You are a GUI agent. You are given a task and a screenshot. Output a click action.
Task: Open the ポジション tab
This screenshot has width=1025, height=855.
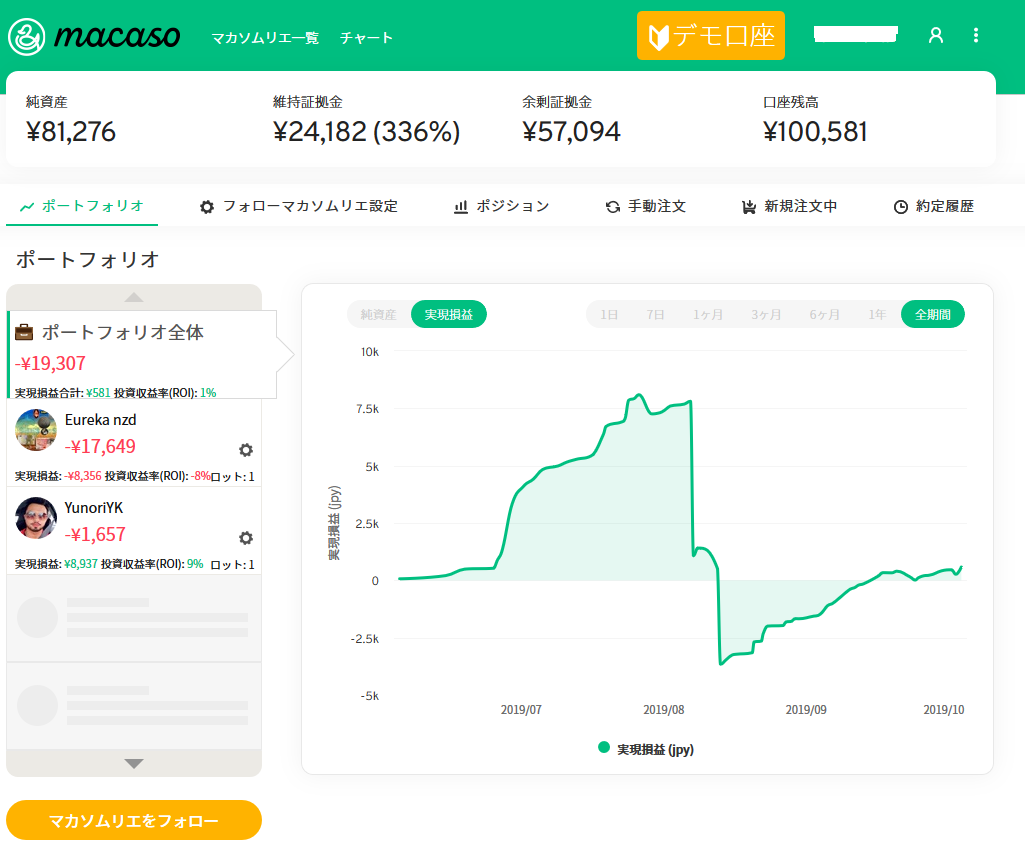(501, 206)
